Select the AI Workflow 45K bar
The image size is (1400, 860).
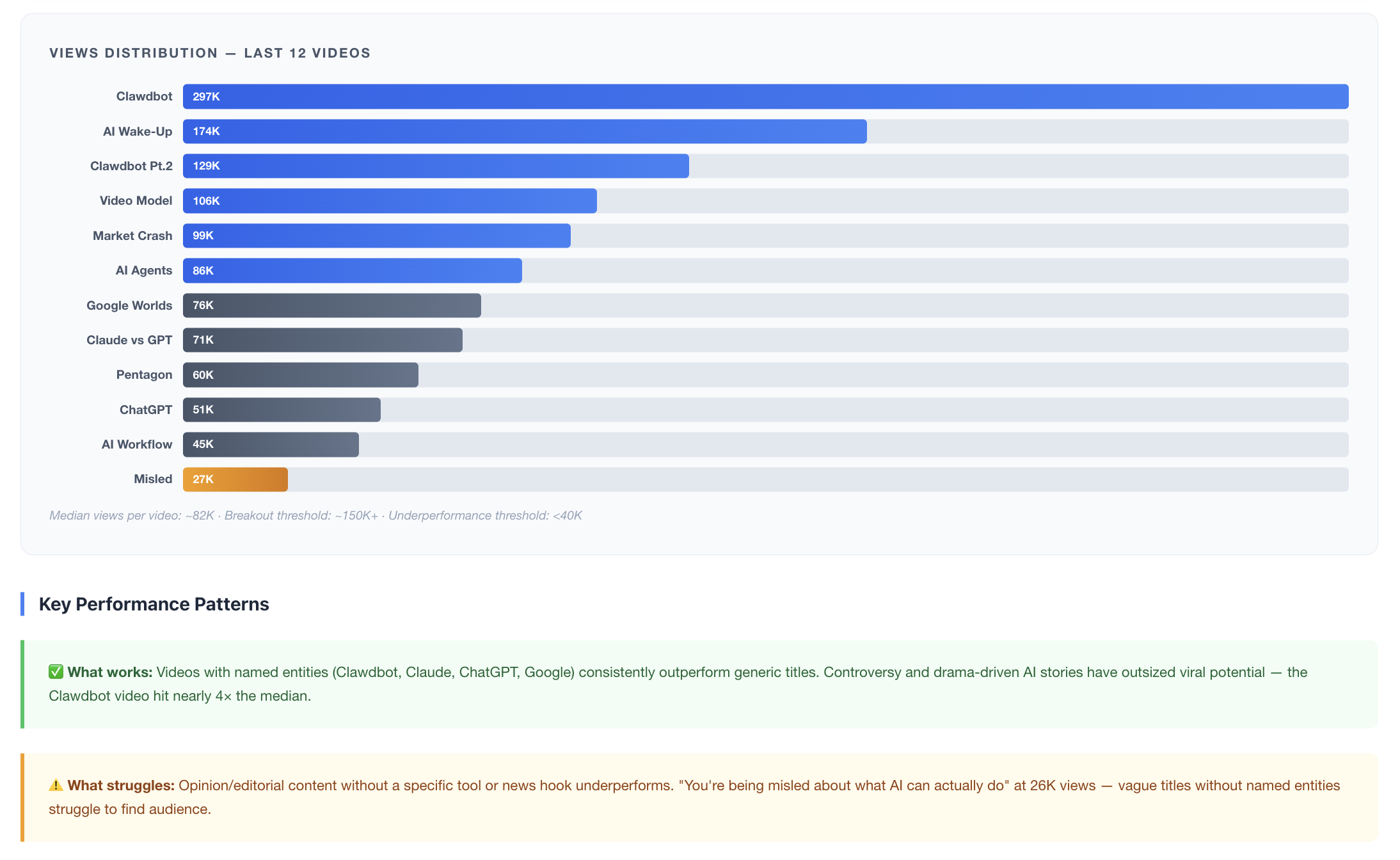[x=271, y=444]
